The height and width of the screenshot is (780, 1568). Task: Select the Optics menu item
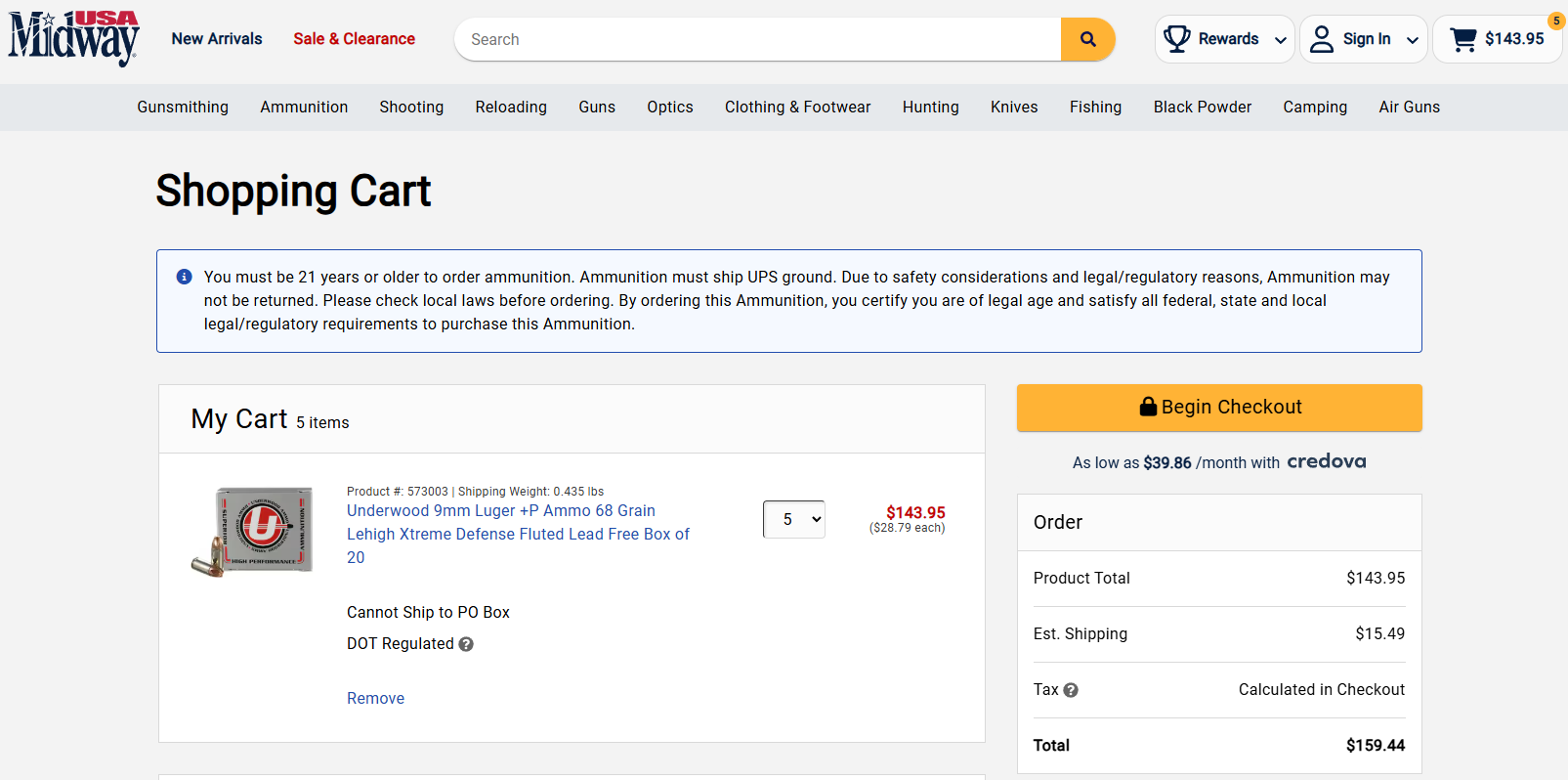(x=670, y=107)
